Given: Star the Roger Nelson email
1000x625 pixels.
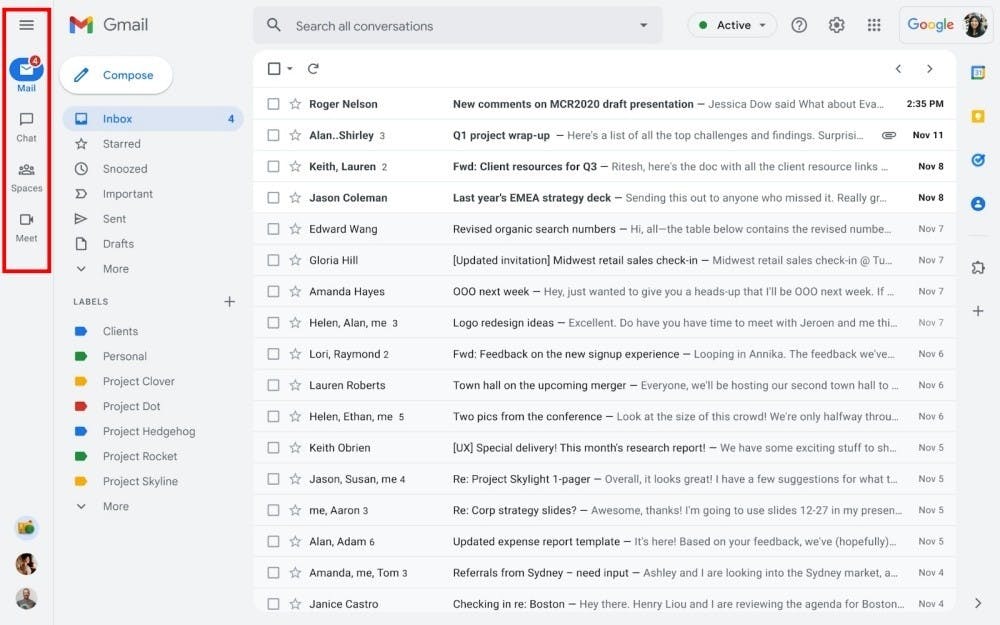Looking at the screenshot, I should tap(295, 104).
